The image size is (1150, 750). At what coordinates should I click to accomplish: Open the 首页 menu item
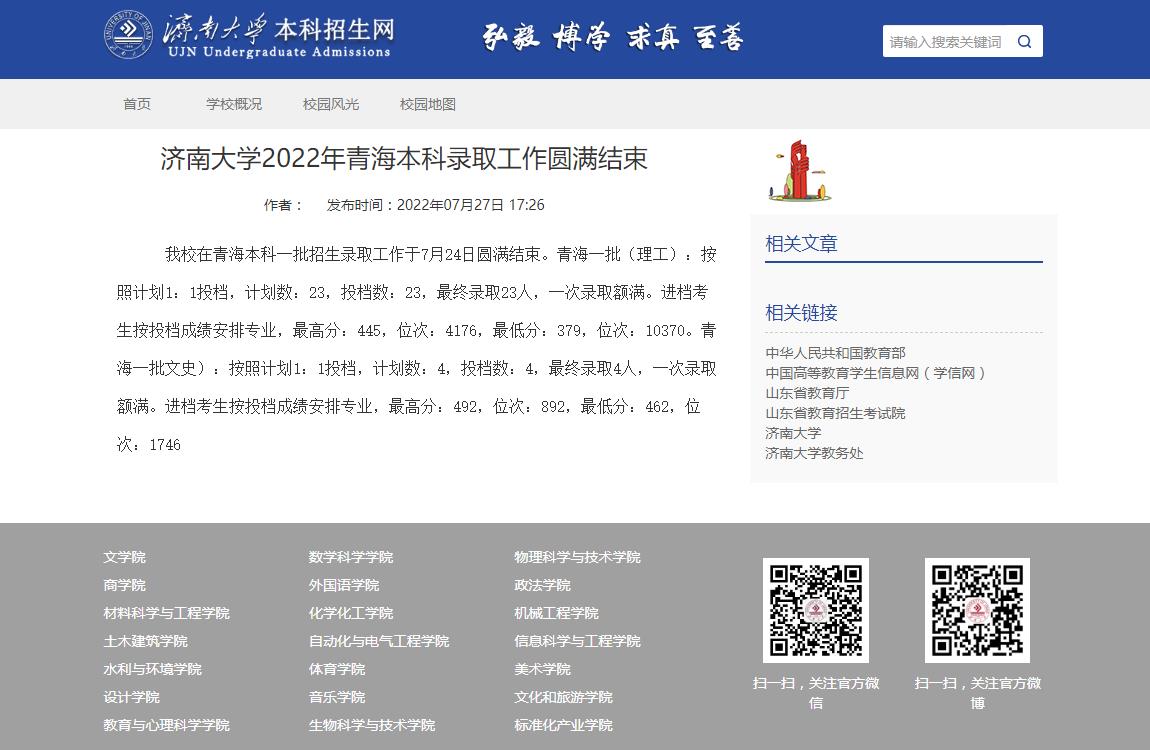137,104
